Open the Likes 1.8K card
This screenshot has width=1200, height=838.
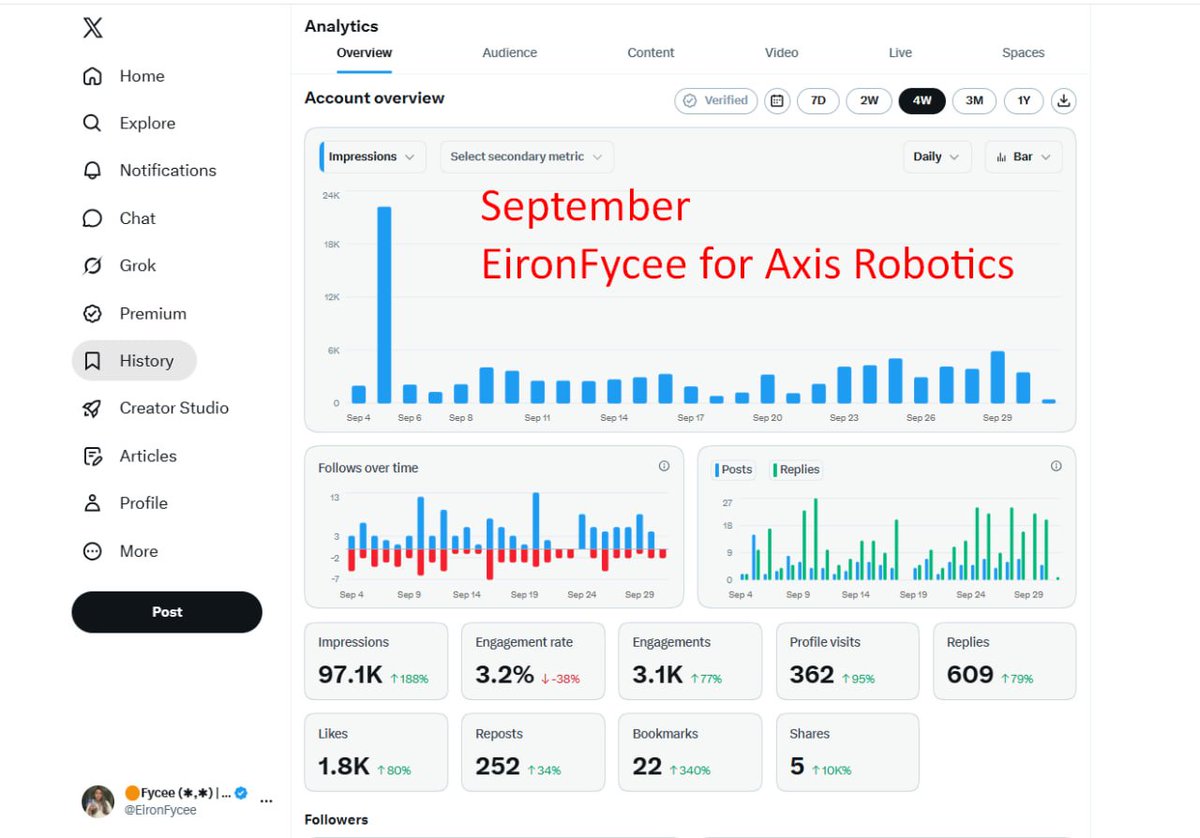pyautogui.click(x=376, y=752)
